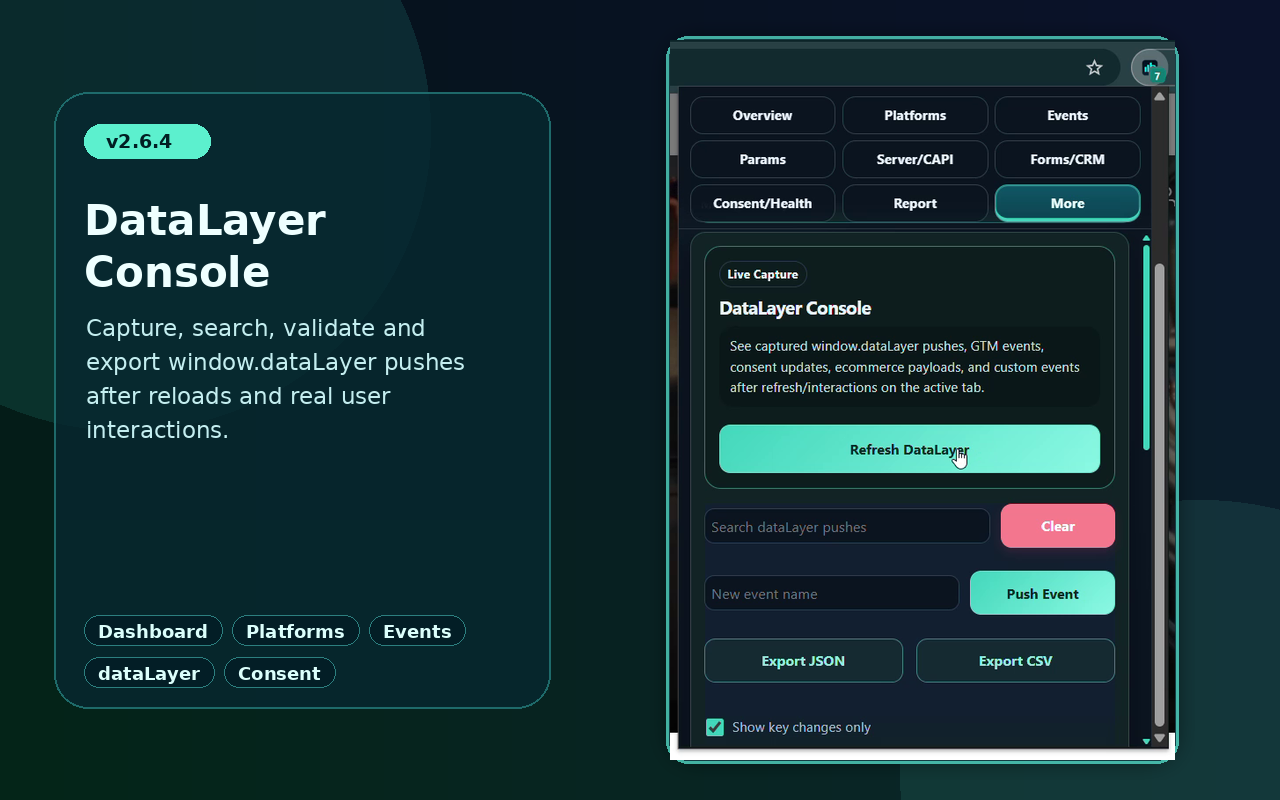Export captured data as JSON
The height and width of the screenshot is (800, 1280).
click(x=803, y=660)
